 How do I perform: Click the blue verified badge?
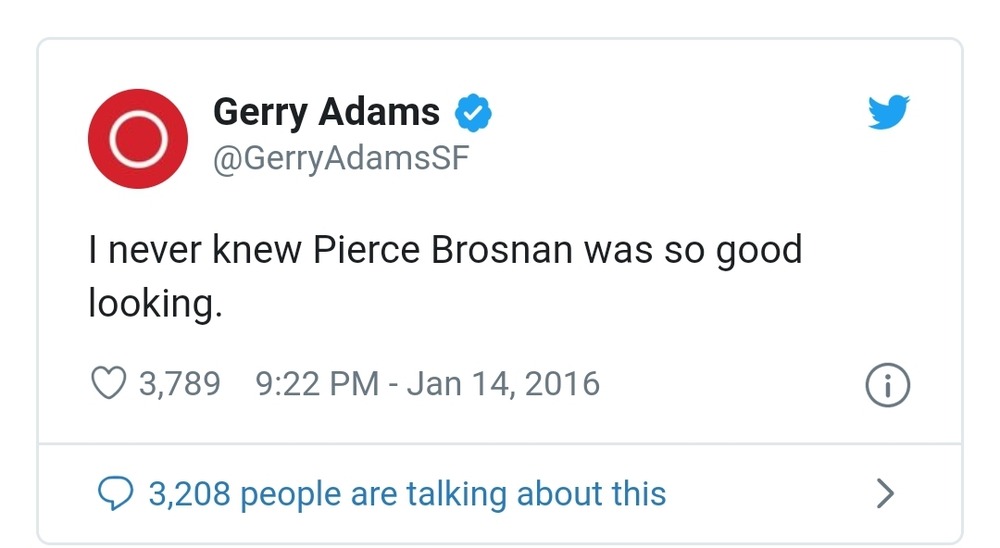473,113
